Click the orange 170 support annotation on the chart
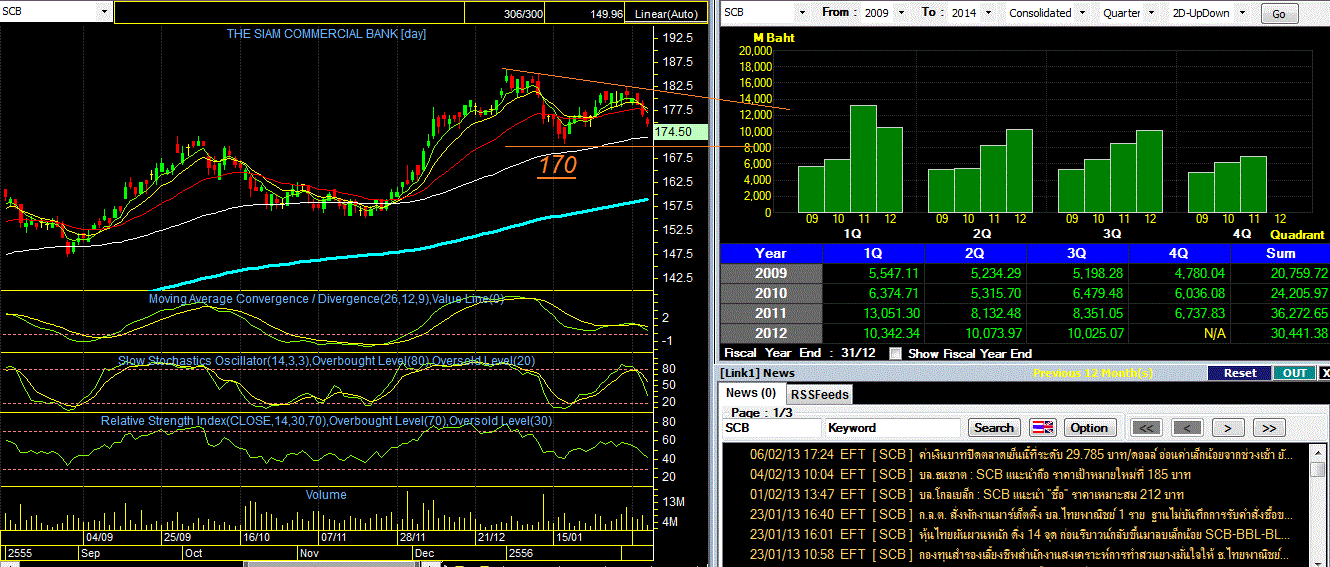This screenshot has width=1330, height=567. tap(557, 165)
